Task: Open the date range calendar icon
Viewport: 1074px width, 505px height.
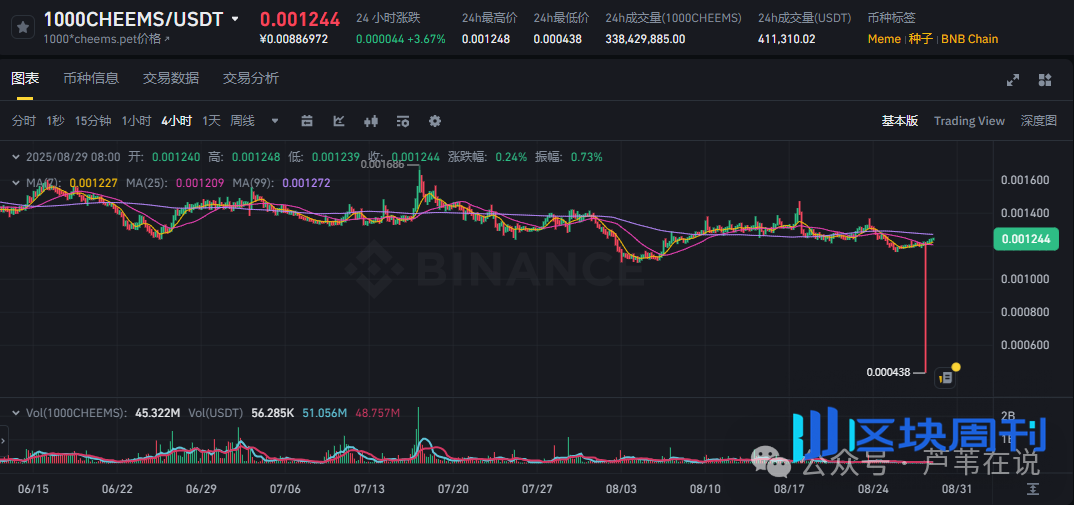Action: tap(307, 121)
